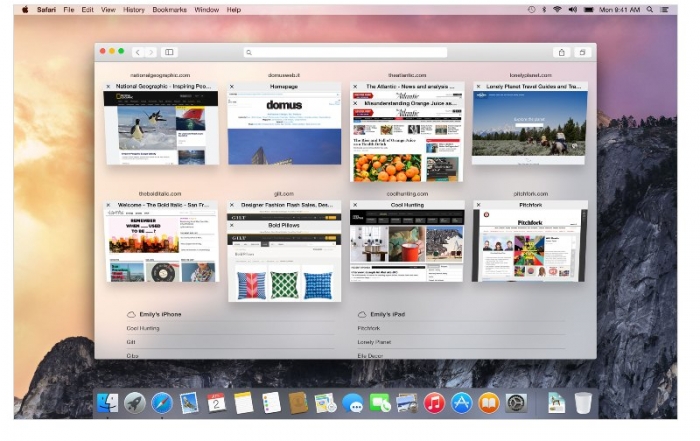This screenshot has height=441, width=700.
Task: Open the National Geographic penguin page thumbnail
Action: (161, 128)
